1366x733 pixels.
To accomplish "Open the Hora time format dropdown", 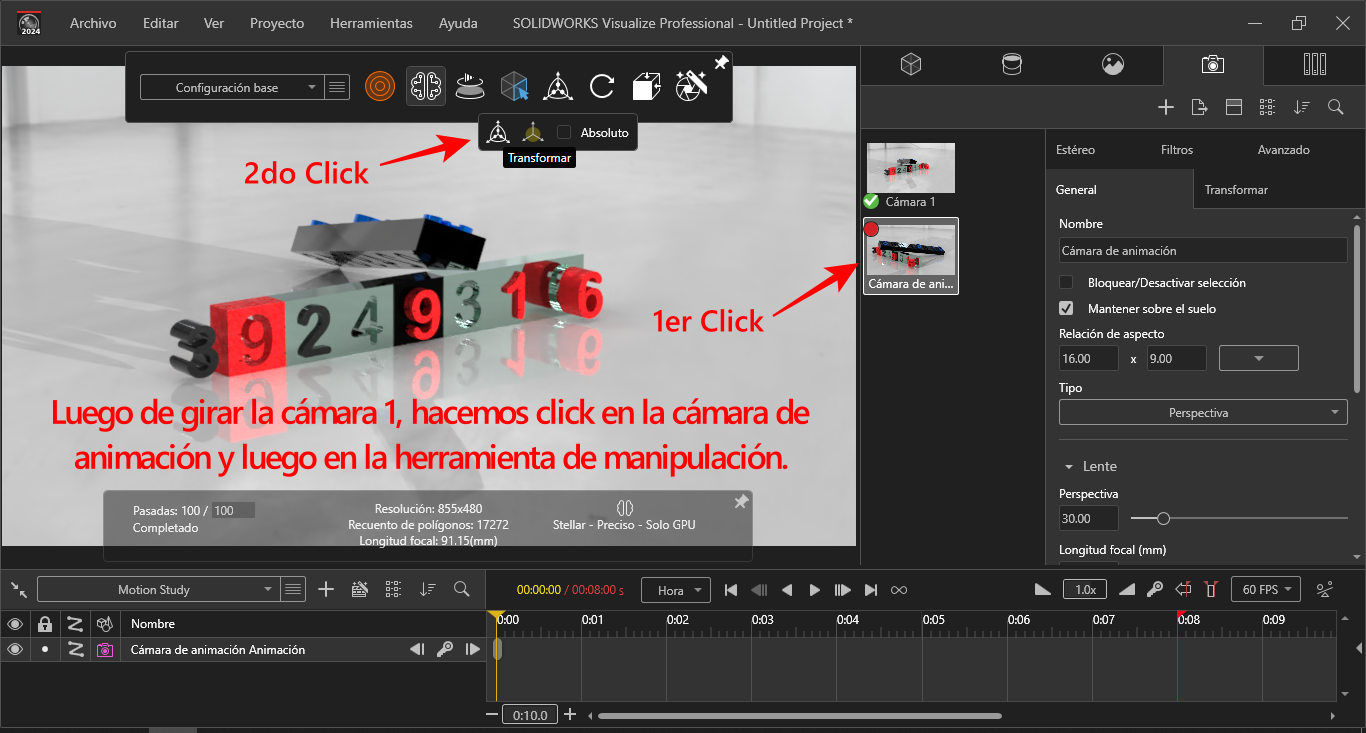I will pyautogui.click(x=676, y=590).
